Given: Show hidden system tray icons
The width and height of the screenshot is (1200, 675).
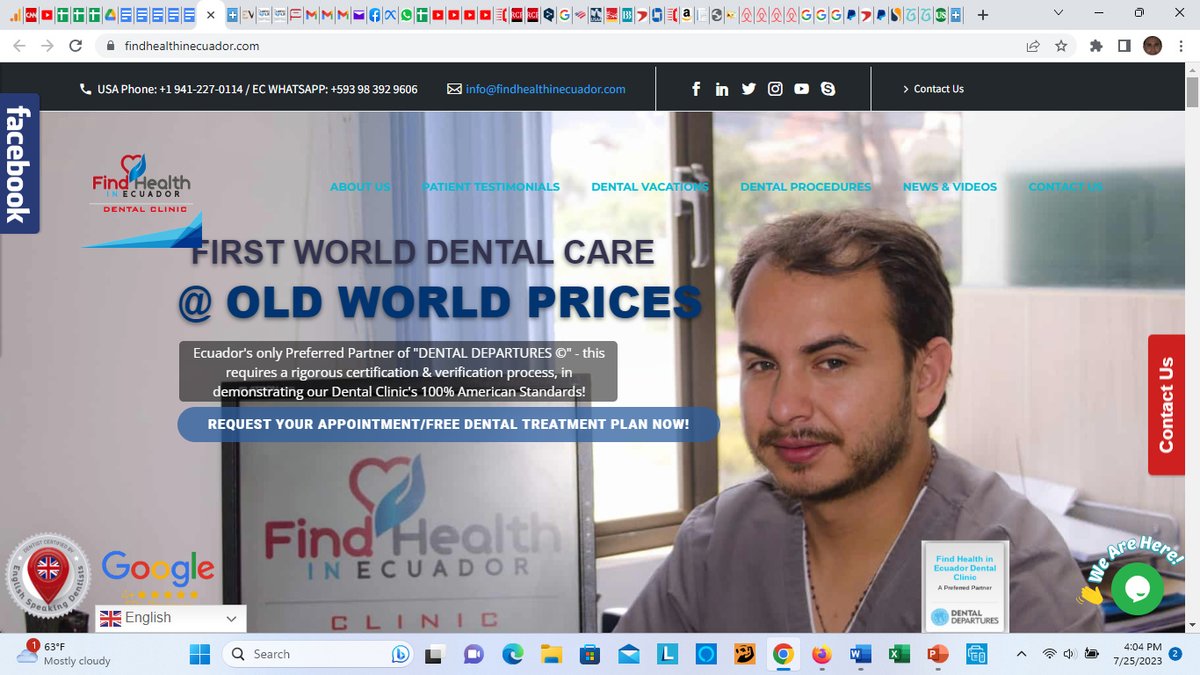Looking at the screenshot, I should click(1020, 654).
